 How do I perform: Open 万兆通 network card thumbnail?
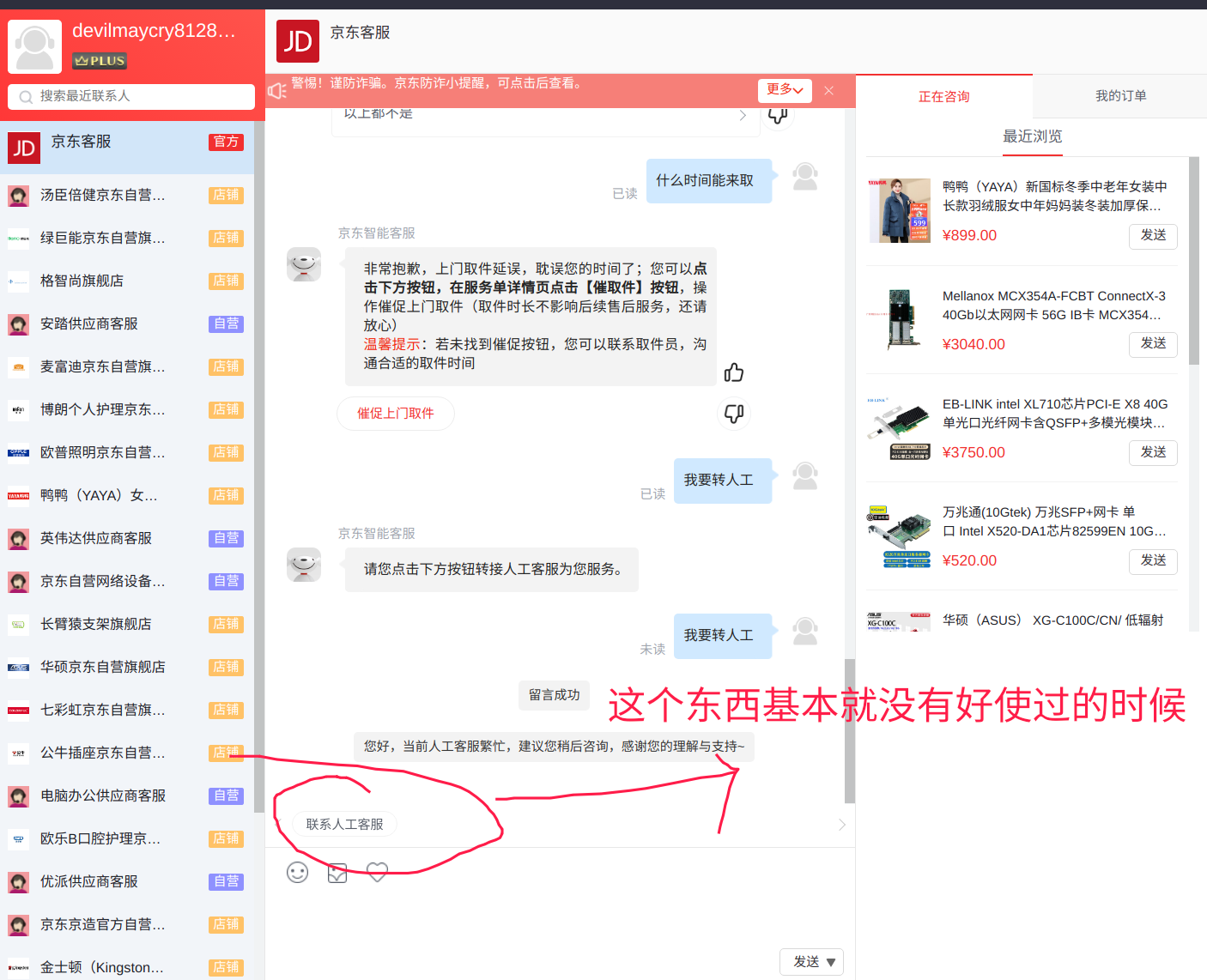pos(899,536)
